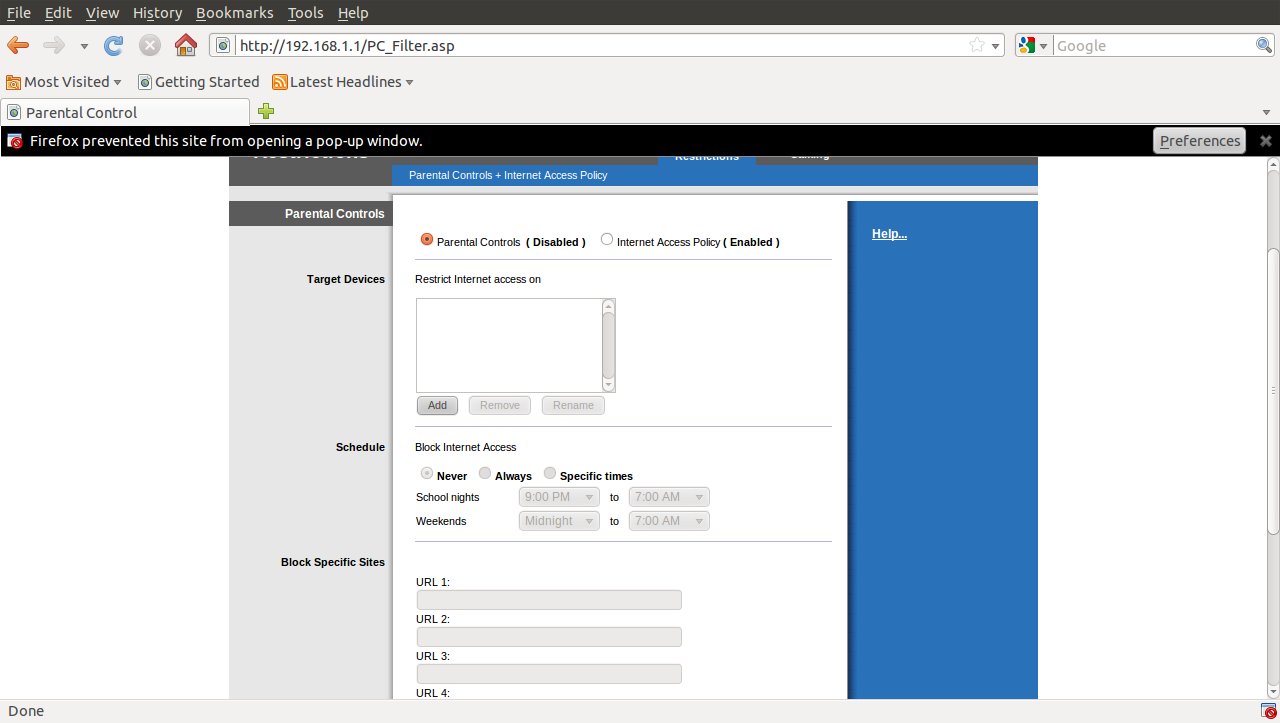
Task: Select the Parental Controls radio button
Action: click(427, 240)
